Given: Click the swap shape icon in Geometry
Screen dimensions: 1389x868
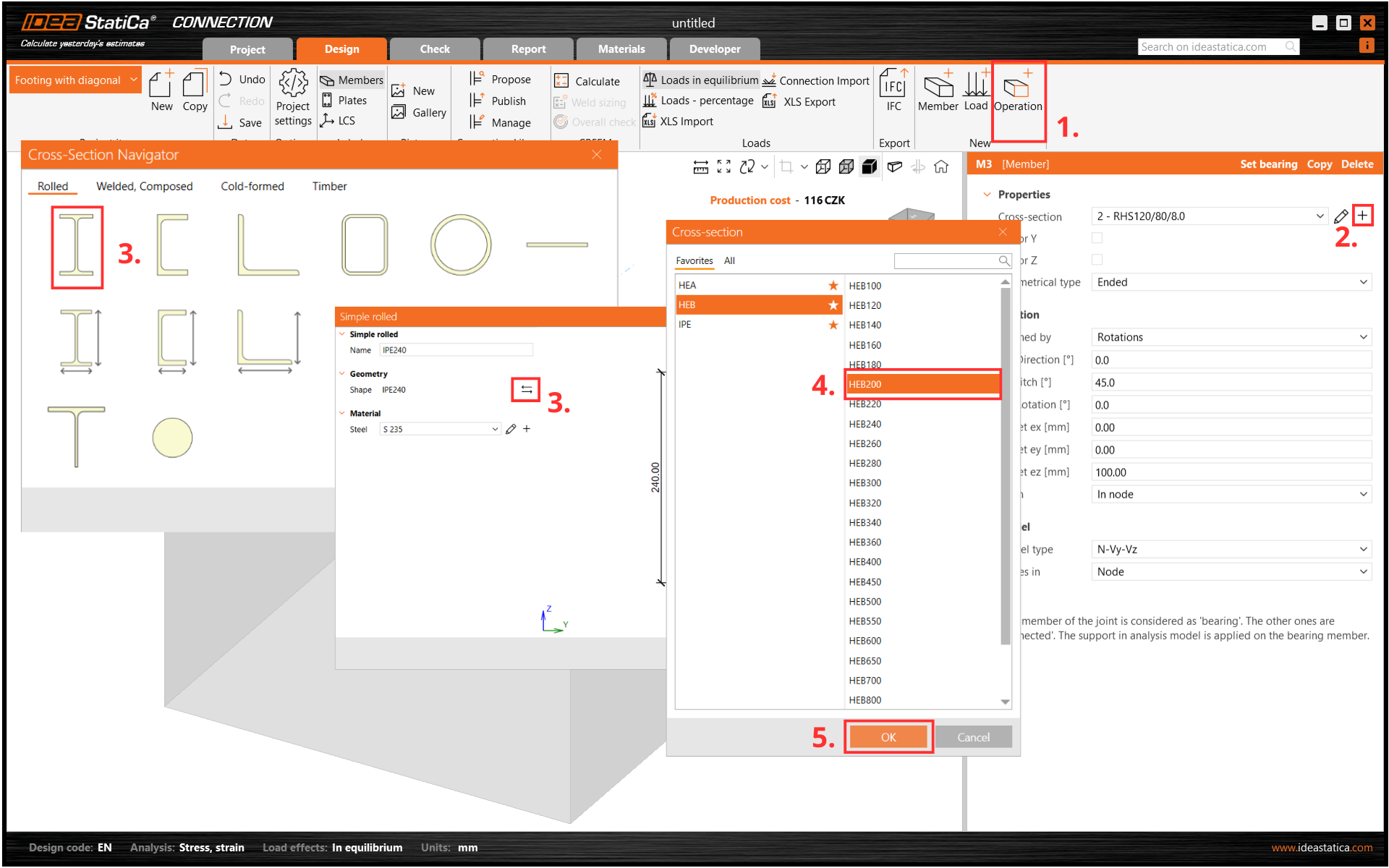Looking at the screenshot, I should [526, 390].
